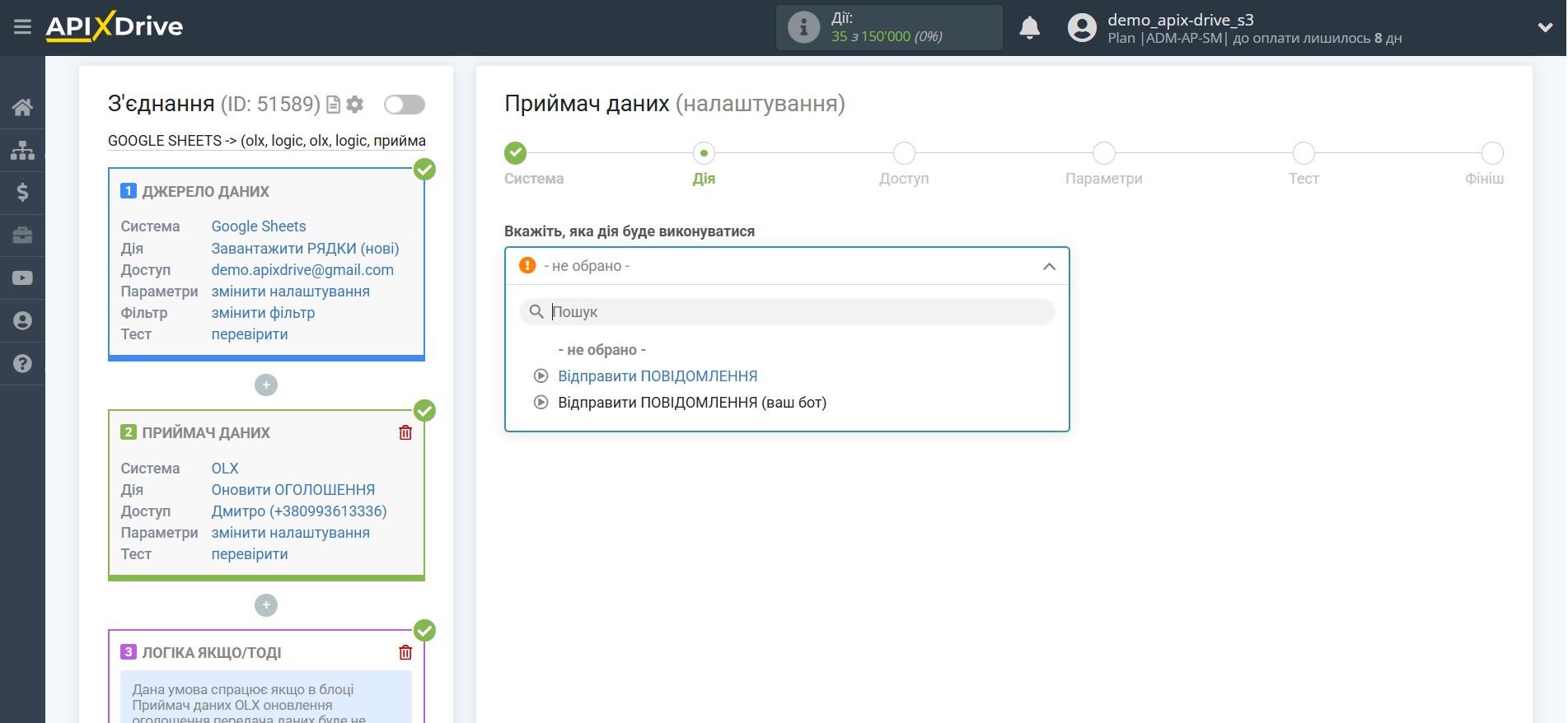Click змінити фільтр link
The image size is (1568, 723).
pos(263,313)
